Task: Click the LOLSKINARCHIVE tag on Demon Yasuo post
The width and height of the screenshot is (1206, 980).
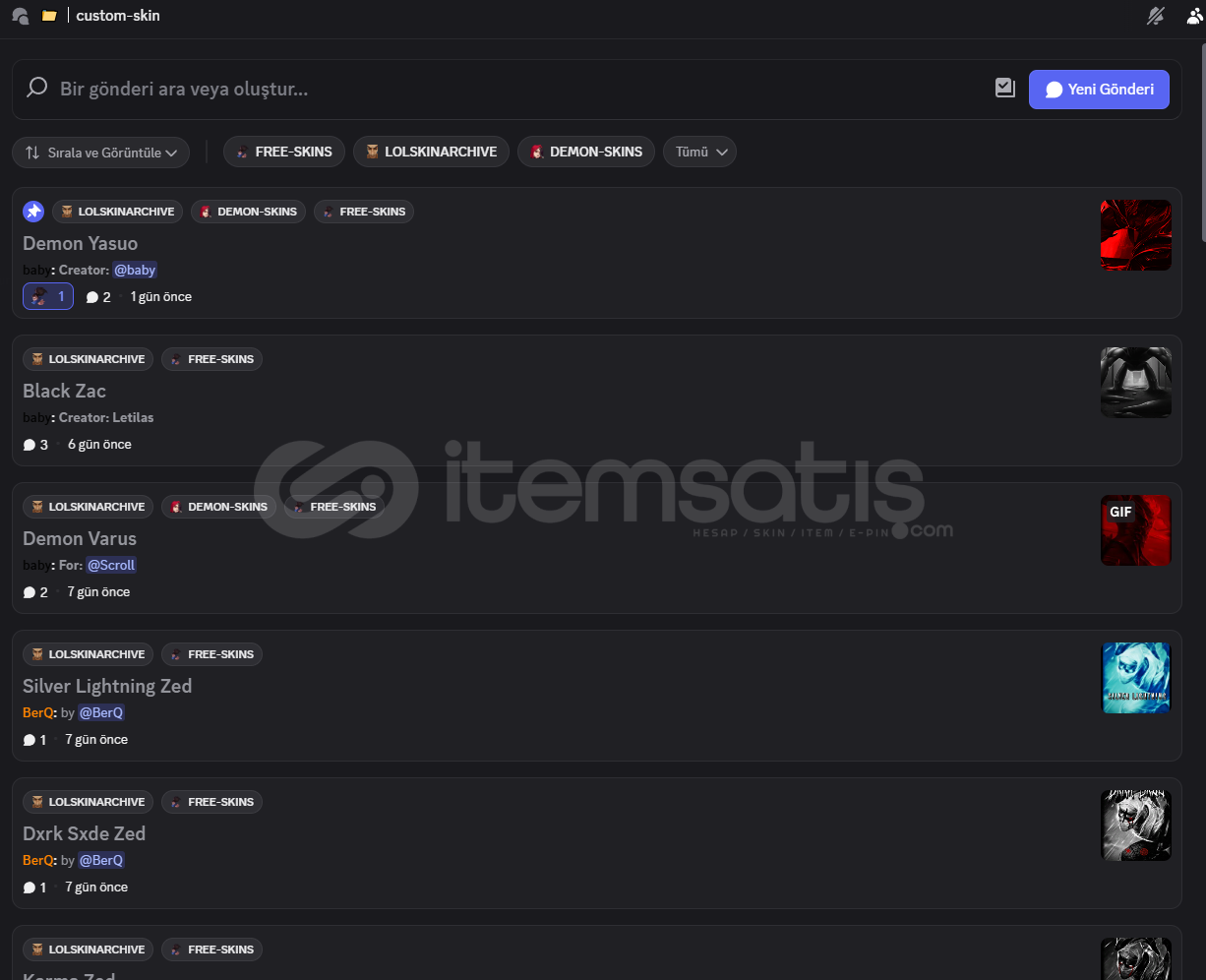Action: click(x=117, y=212)
